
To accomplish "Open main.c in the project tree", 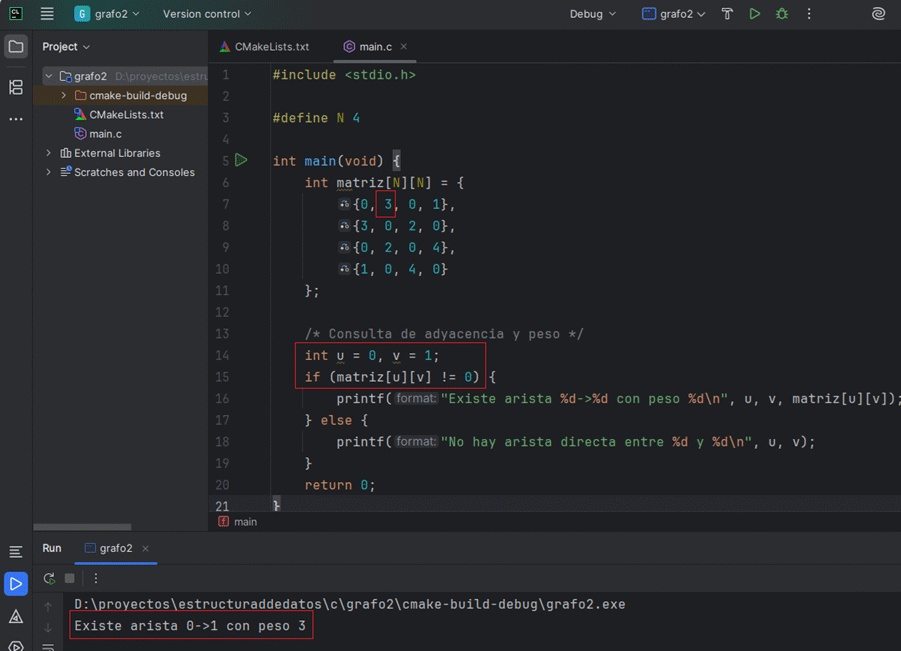I will tap(105, 134).
